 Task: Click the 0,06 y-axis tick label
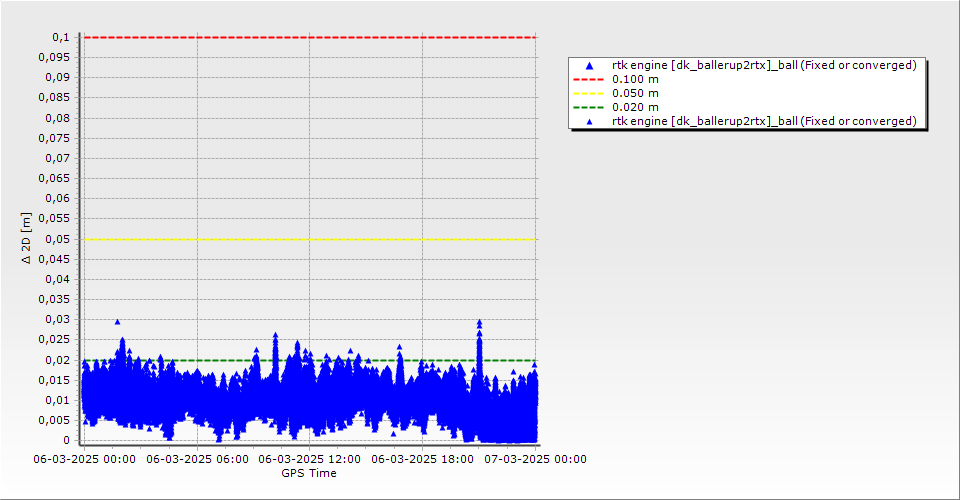(x=58, y=198)
